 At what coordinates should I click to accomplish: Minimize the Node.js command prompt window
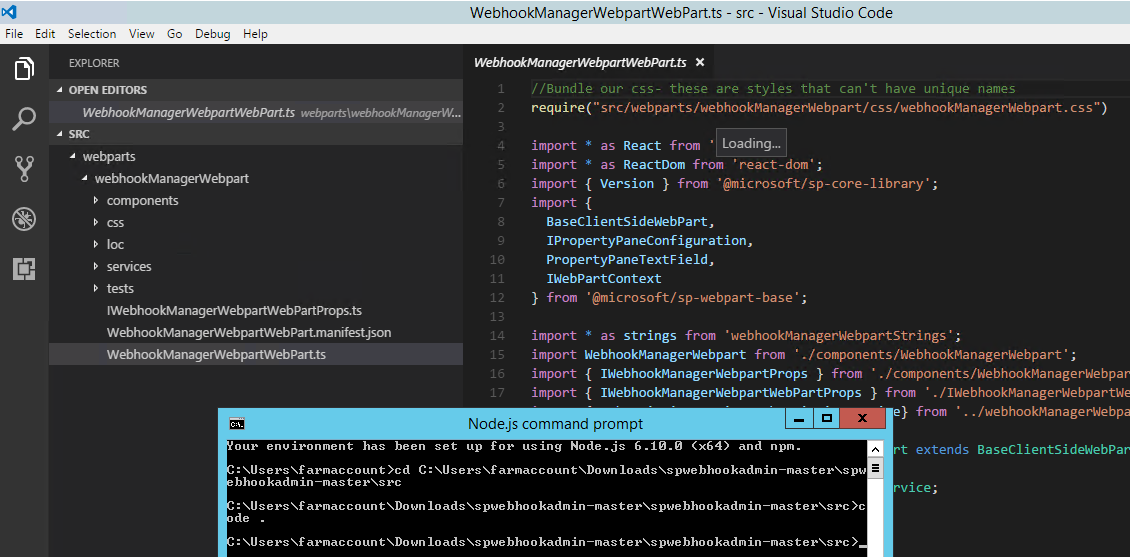click(798, 418)
